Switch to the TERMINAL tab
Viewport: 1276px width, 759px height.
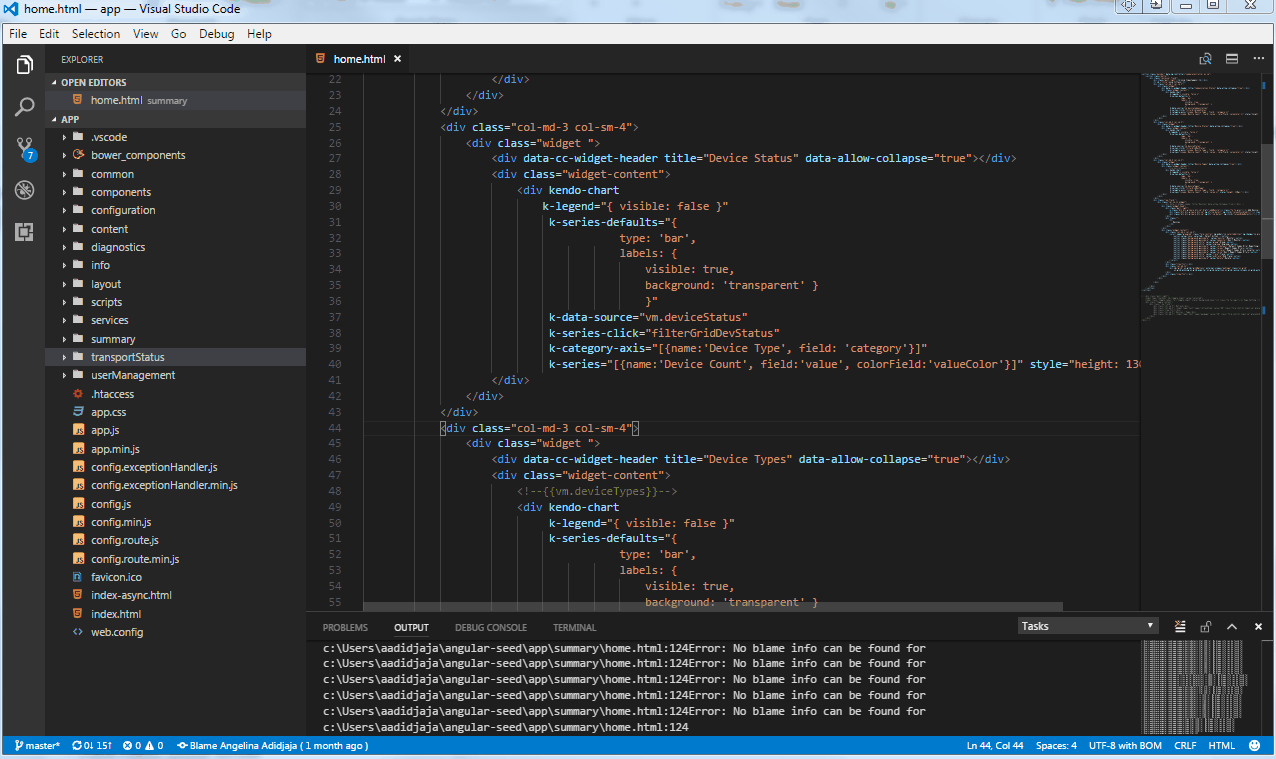pyautogui.click(x=573, y=627)
